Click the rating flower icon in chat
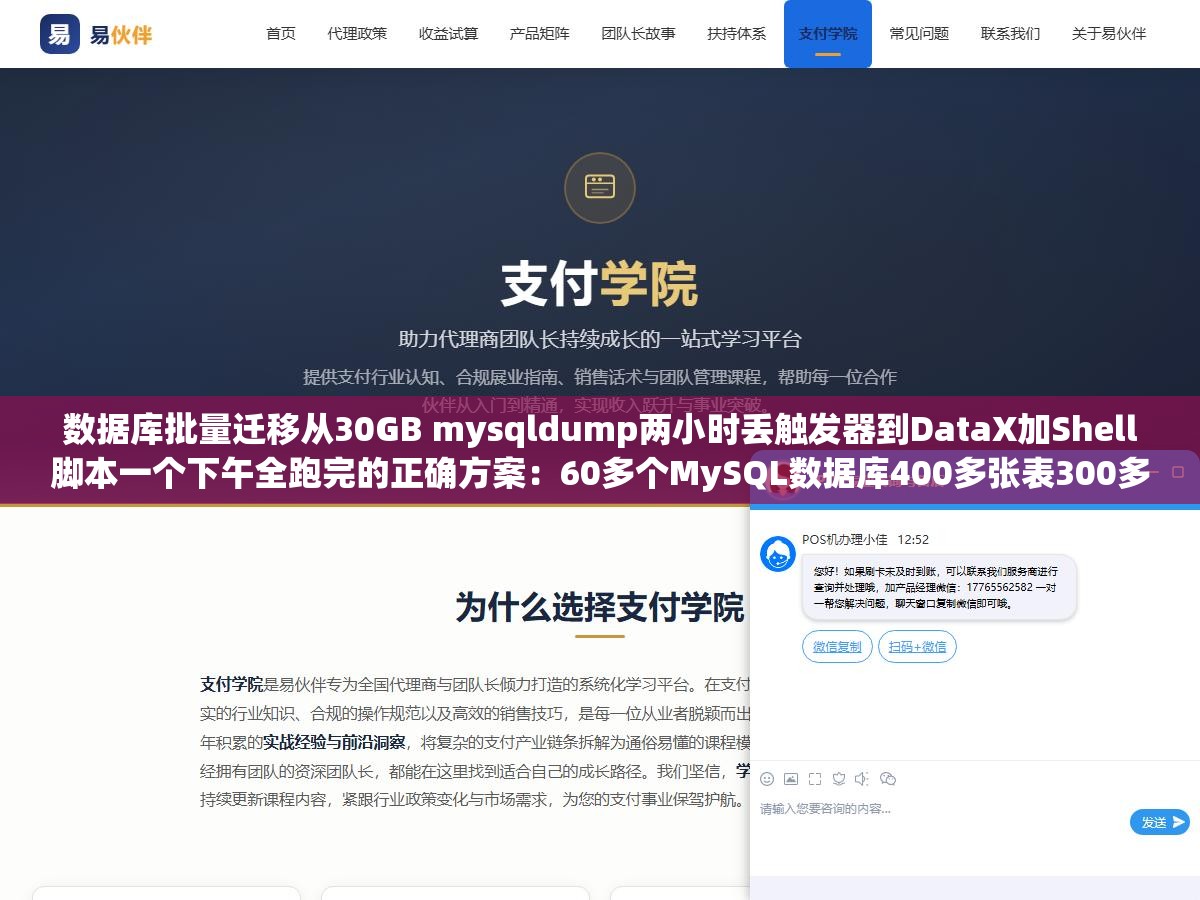1200x900 pixels. tap(839, 779)
